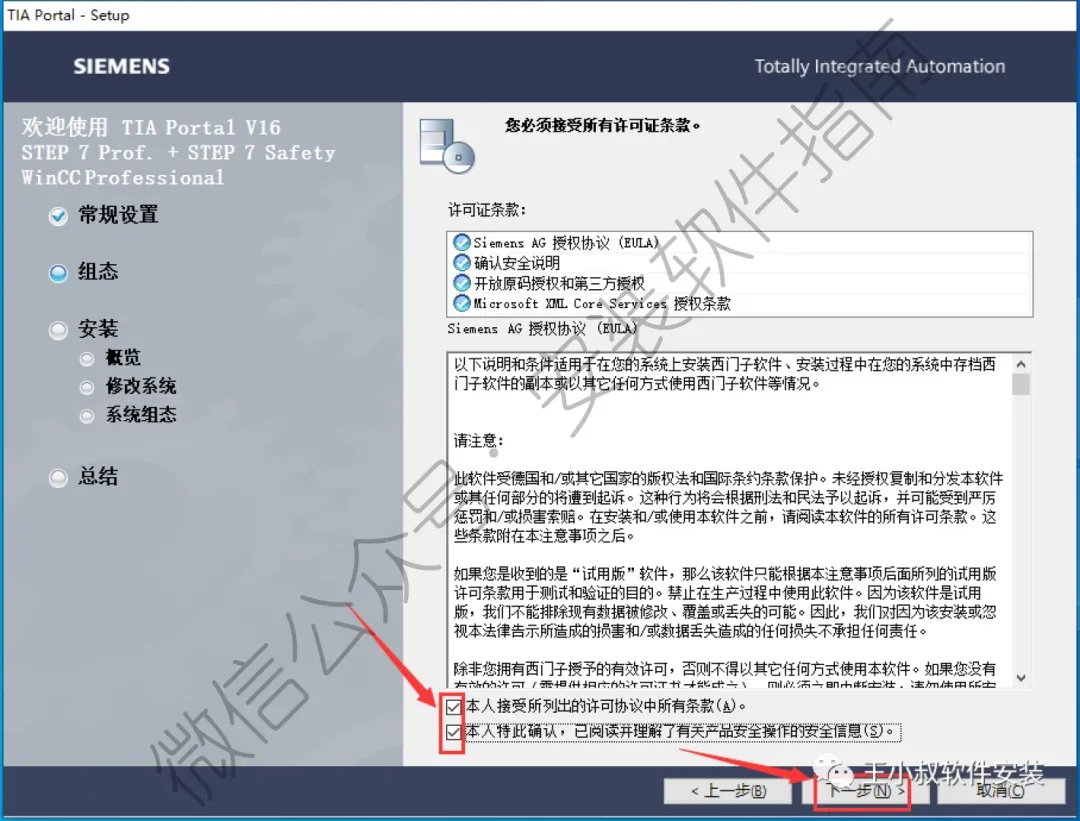This screenshot has width=1080, height=821.
Task: Click the step bullet beside 修改系统
Action: [87, 388]
